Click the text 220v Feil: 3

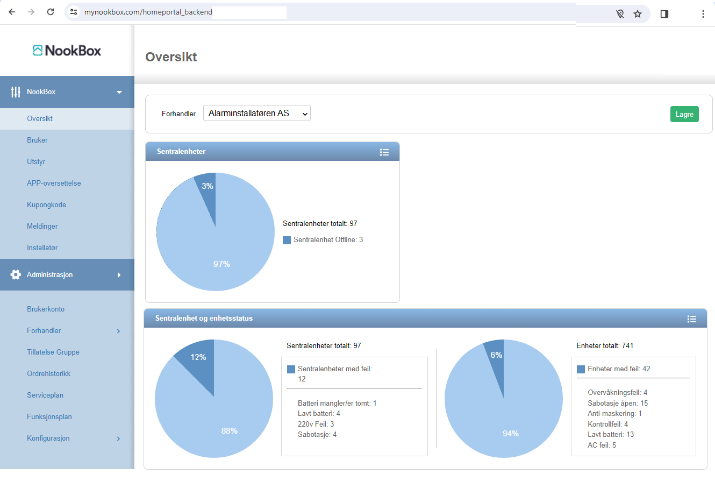tap(316, 424)
